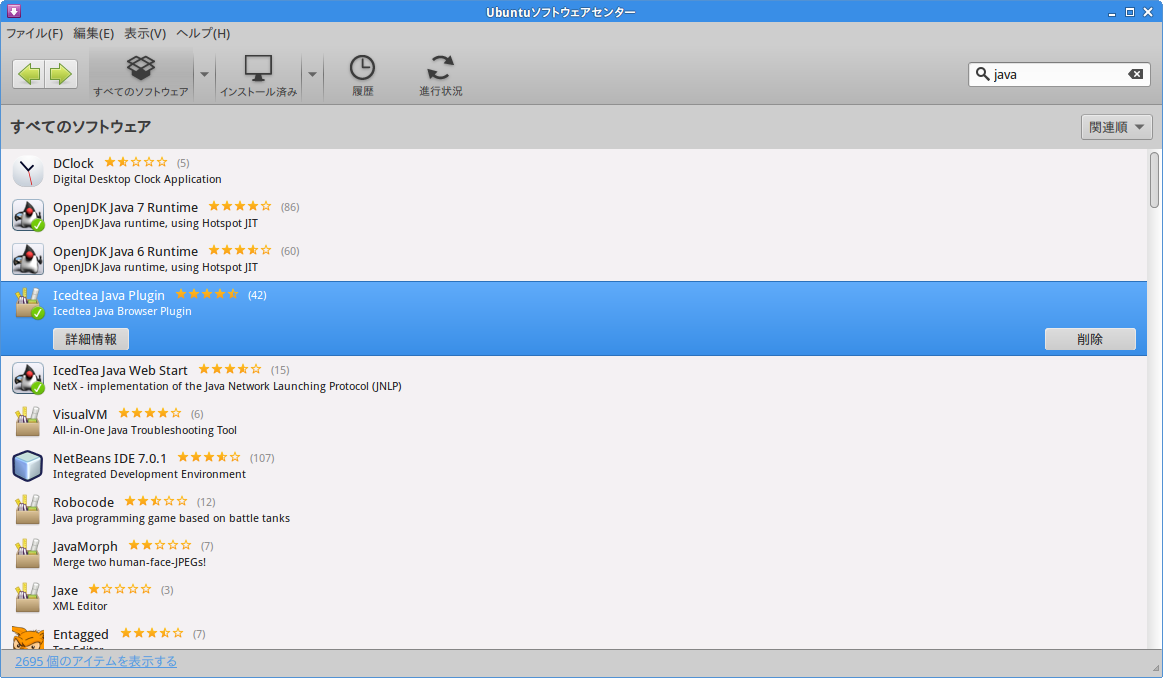Open the ファイル menu

[35, 33]
